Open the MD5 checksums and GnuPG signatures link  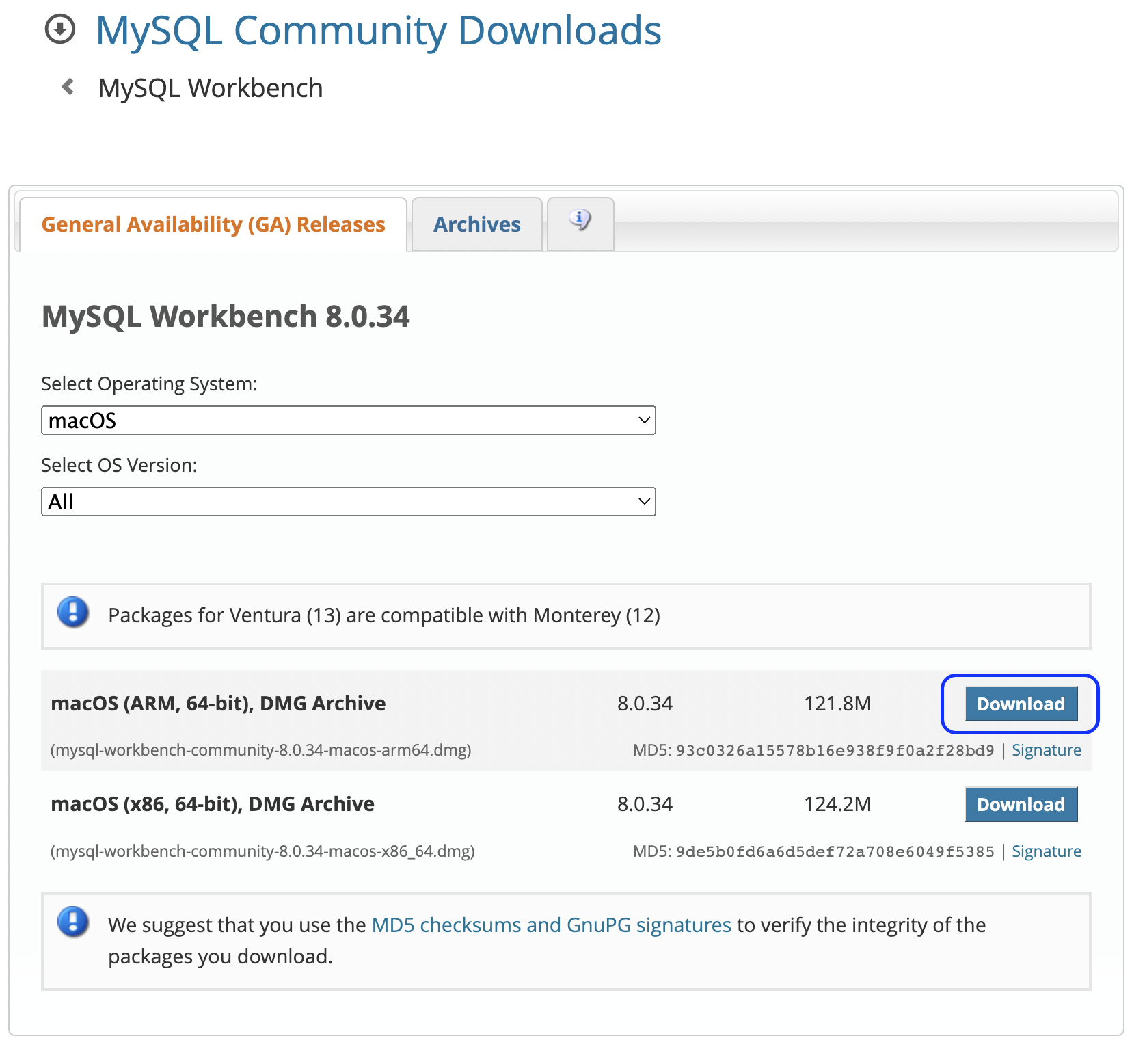pyautogui.click(x=552, y=925)
